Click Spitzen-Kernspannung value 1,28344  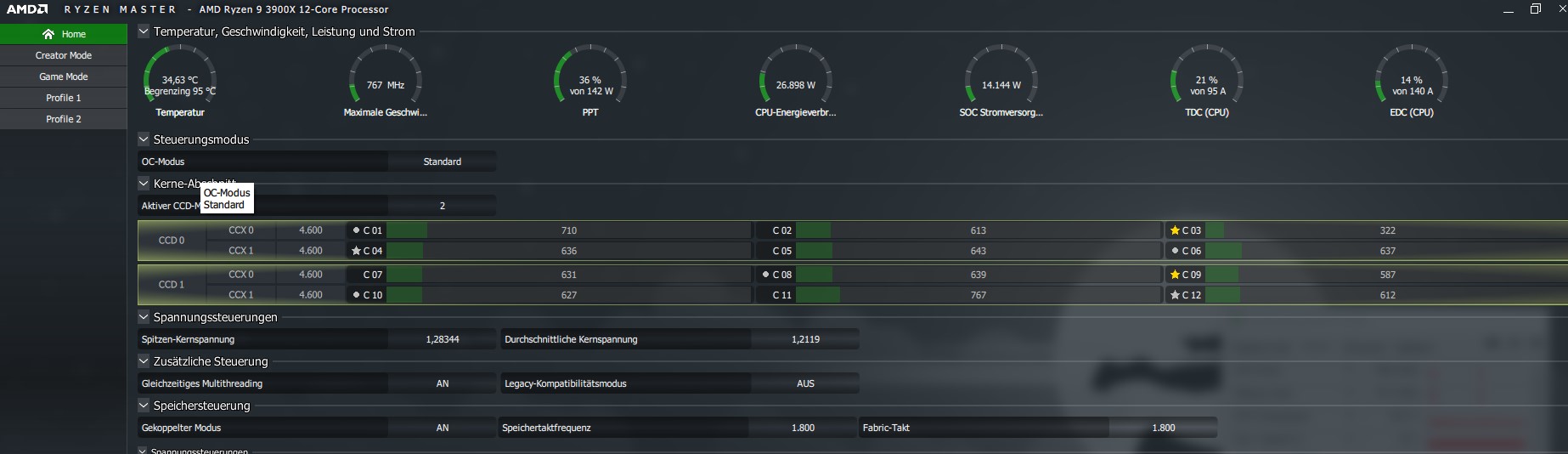point(443,339)
